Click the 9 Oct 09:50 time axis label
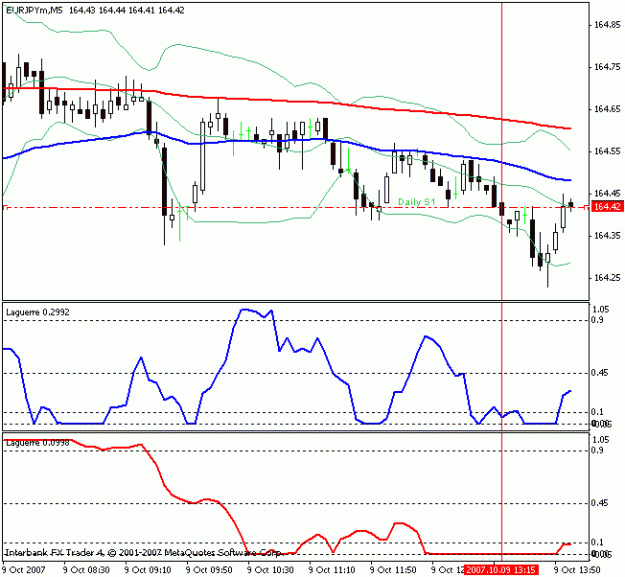The image size is (625, 577). pos(209,570)
